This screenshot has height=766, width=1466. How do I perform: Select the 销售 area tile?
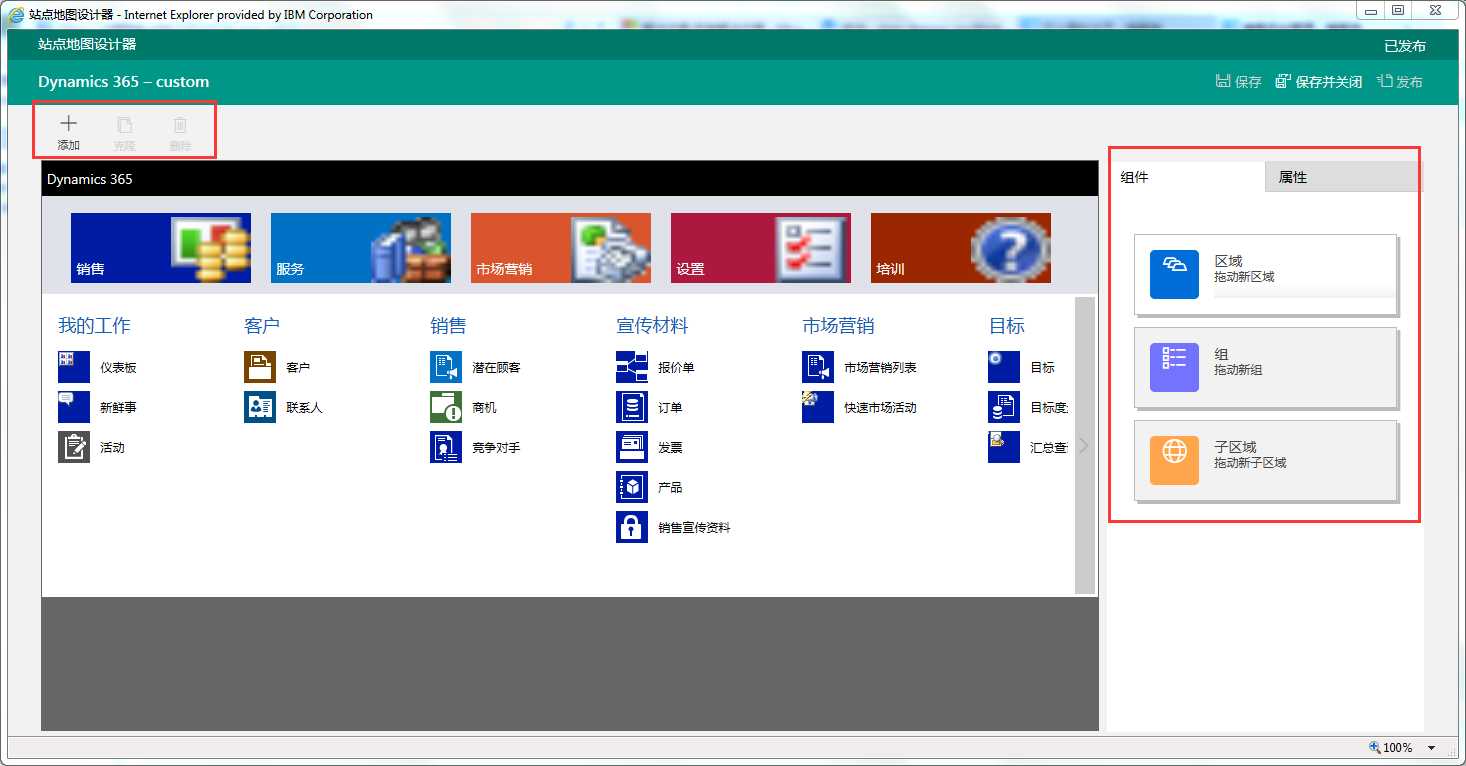pyautogui.click(x=161, y=248)
